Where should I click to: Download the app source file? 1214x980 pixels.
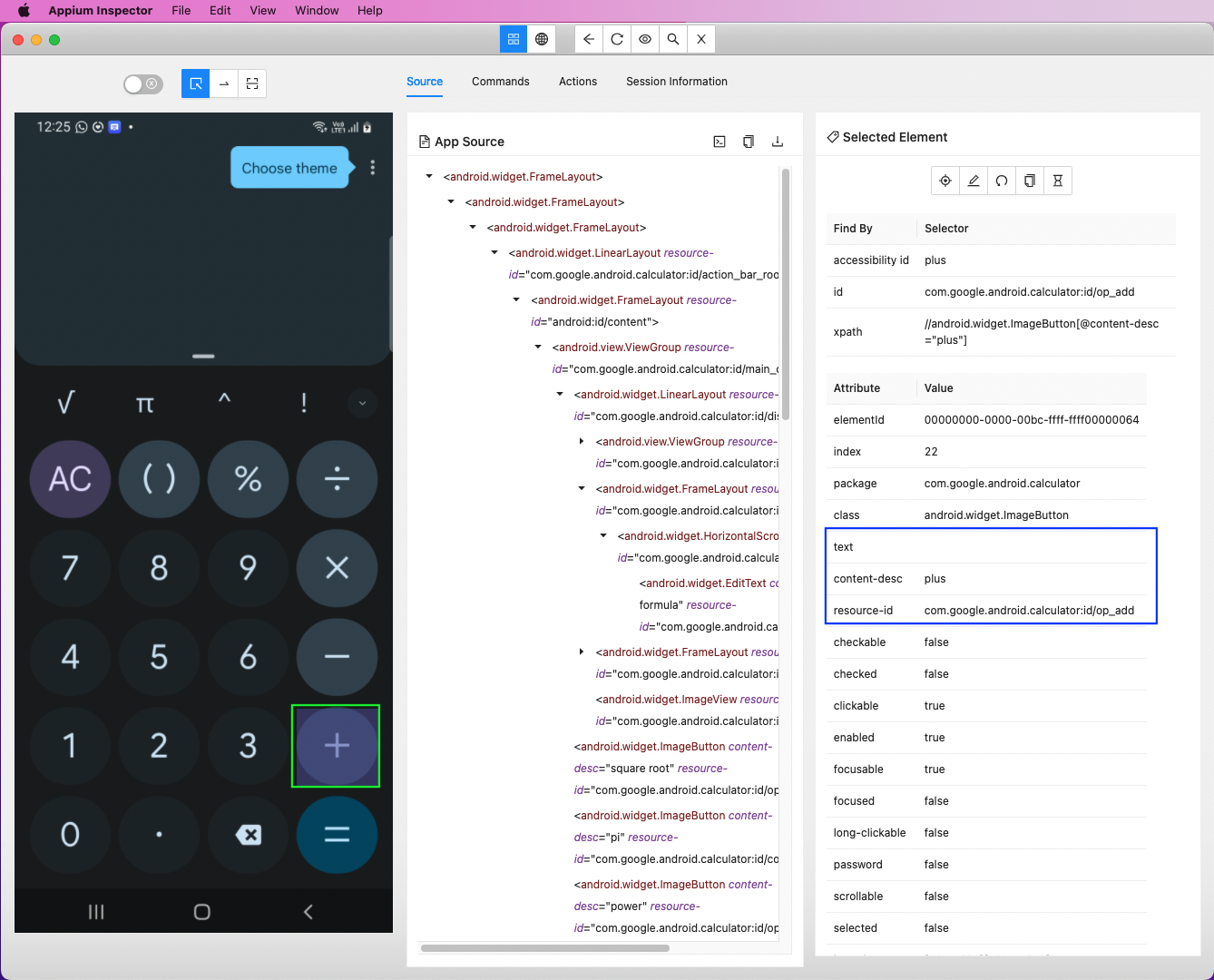click(x=777, y=142)
